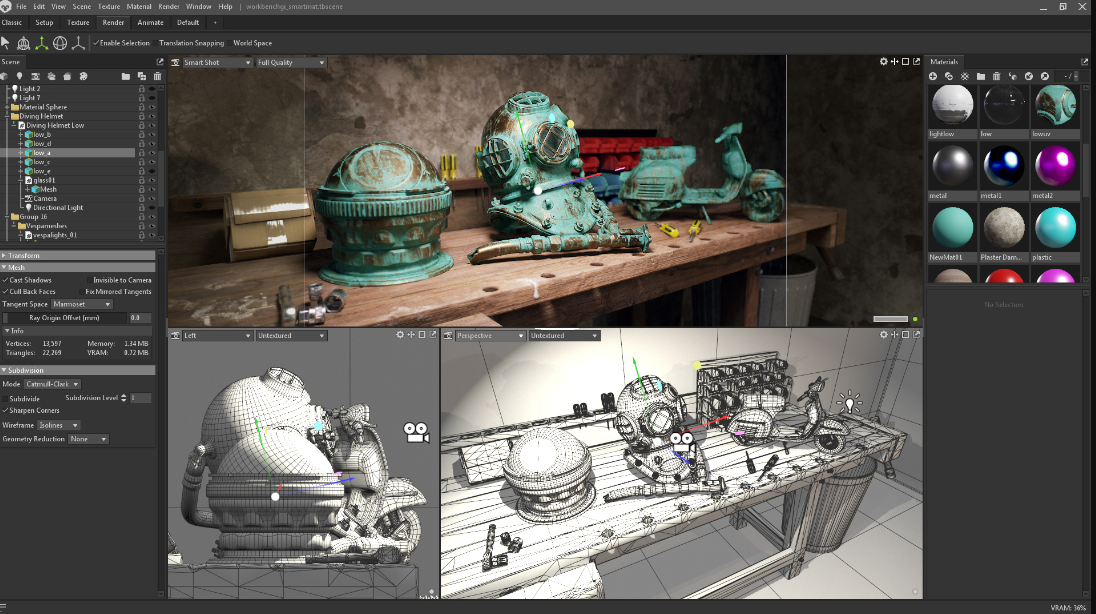The image size is (1096, 614).
Task: Activate the rotate sphere gizmo tool
Action: (x=60, y=43)
